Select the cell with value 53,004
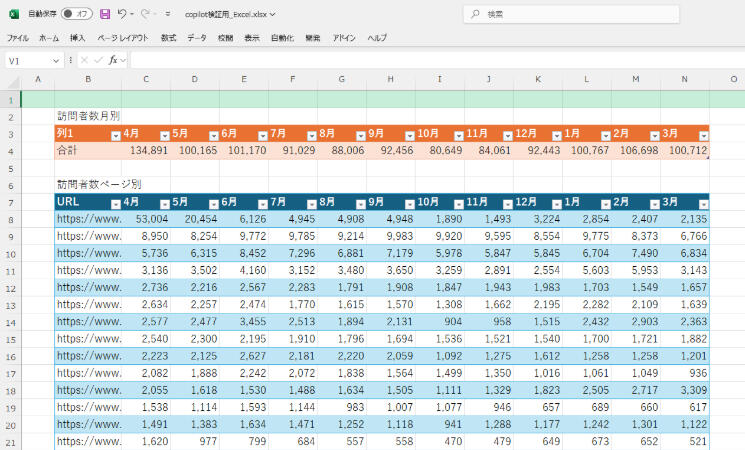Image resolution: width=745 pixels, height=450 pixels. [x=146, y=219]
